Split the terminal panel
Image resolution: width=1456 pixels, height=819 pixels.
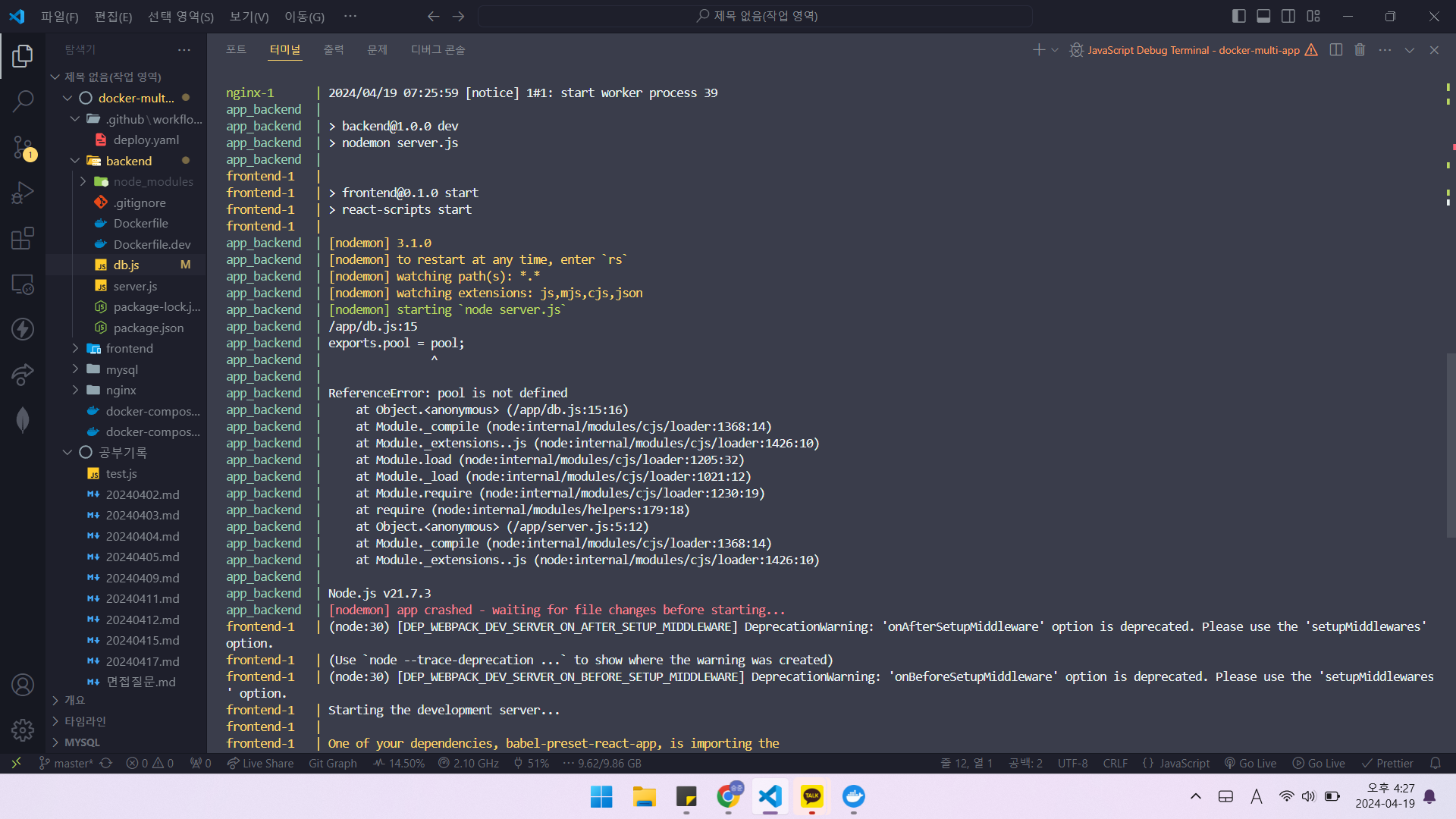pos(1336,50)
